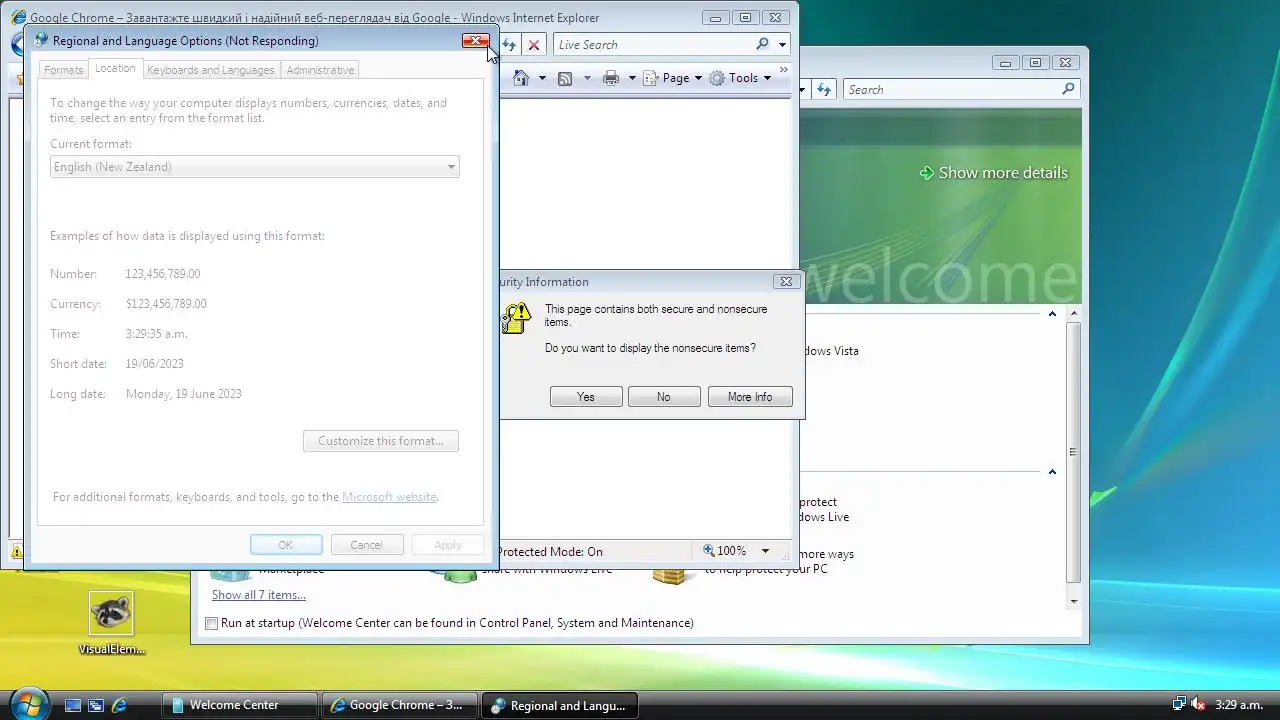Switch to Welcome Center taskbar button
Screen dimensions: 1280x720
coord(239,705)
